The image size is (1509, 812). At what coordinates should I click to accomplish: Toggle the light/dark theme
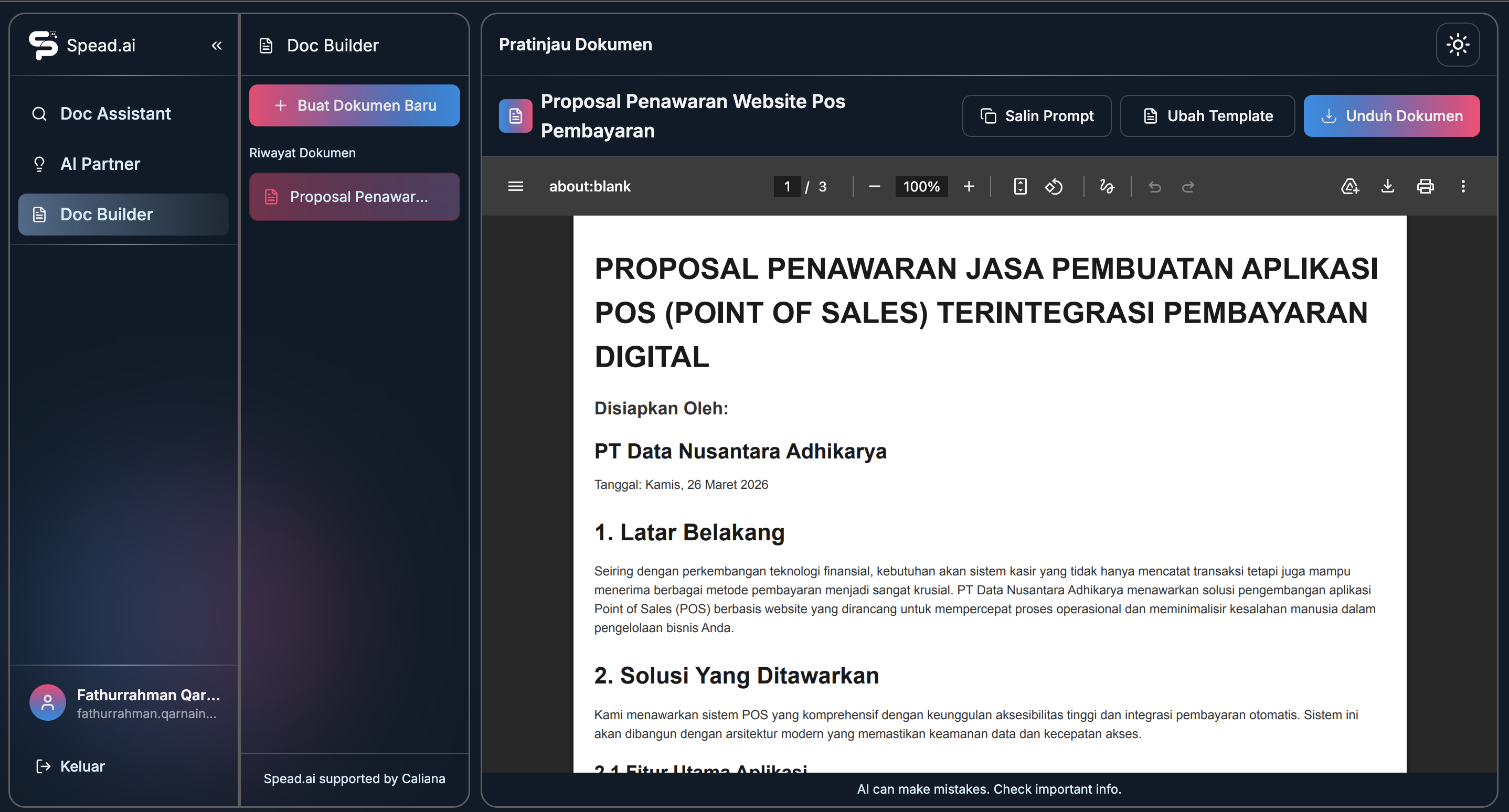pyautogui.click(x=1458, y=44)
